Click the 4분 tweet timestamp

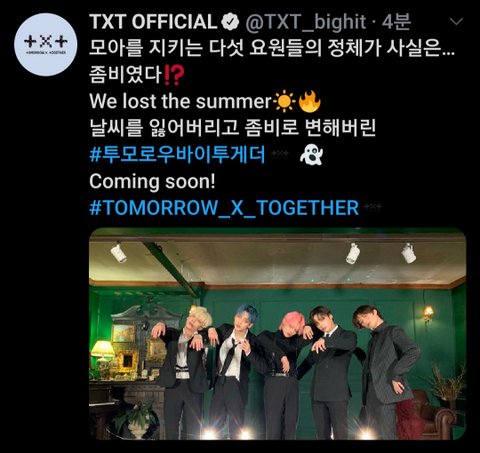pyautogui.click(x=396, y=22)
